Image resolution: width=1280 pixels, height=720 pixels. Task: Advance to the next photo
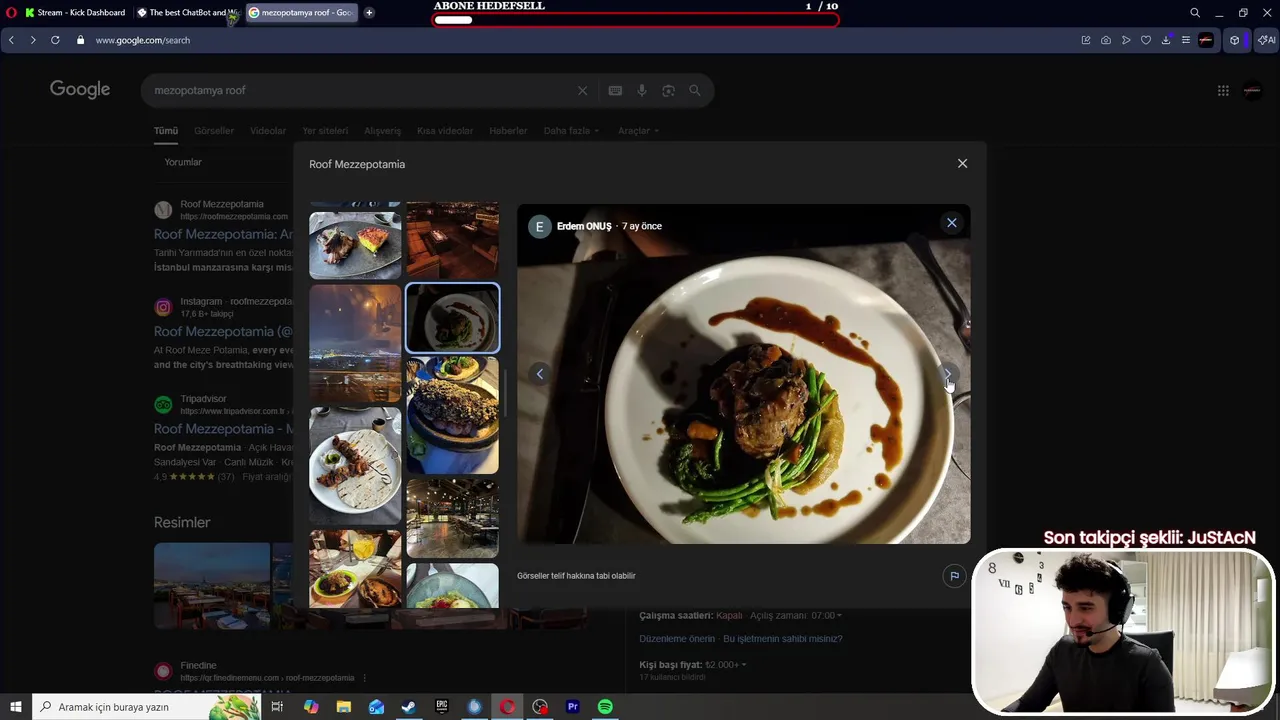pyautogui.click(x=948, y=374)
